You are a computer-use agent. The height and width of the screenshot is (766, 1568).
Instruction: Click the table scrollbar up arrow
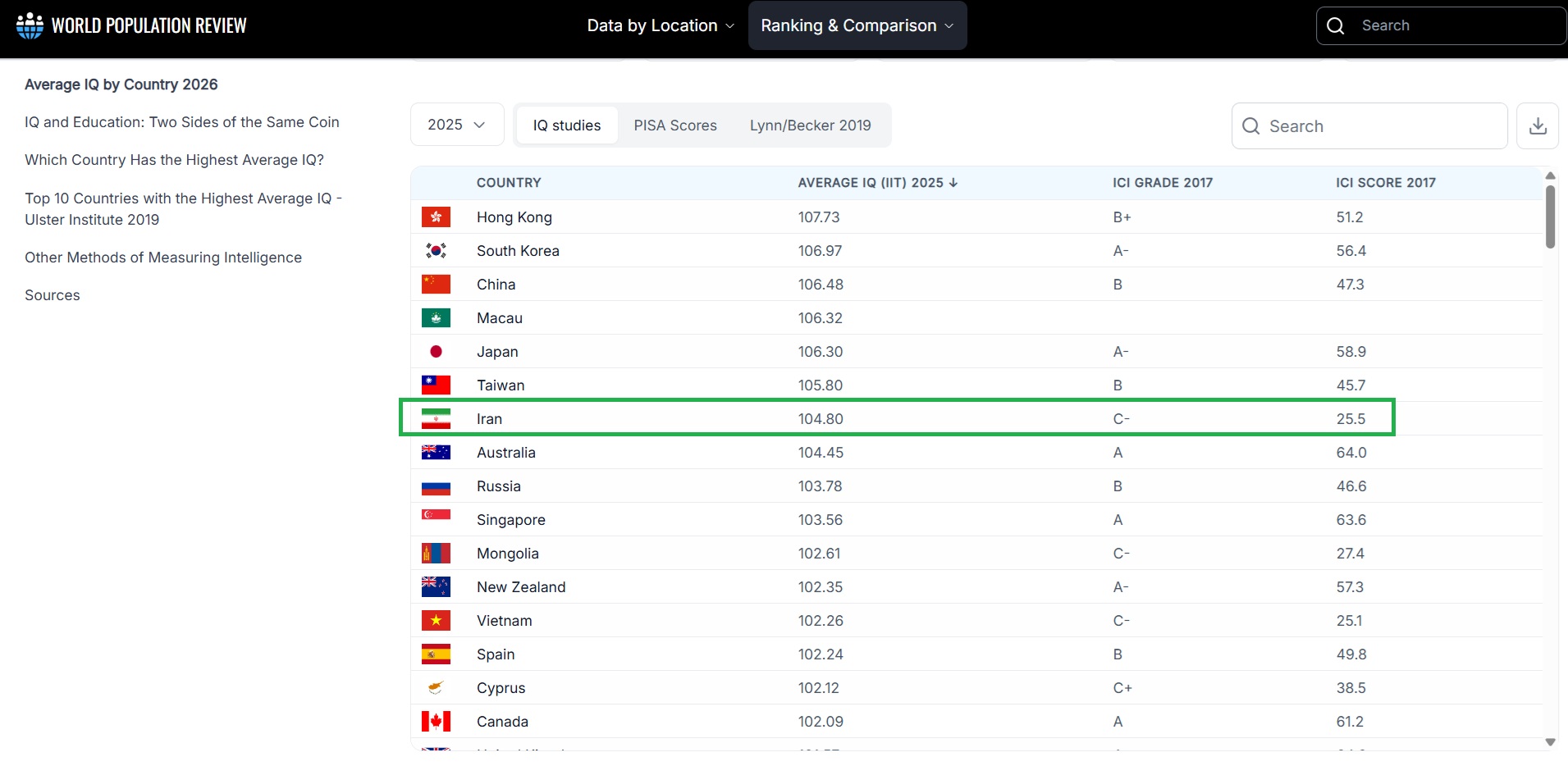(1550, 176)
